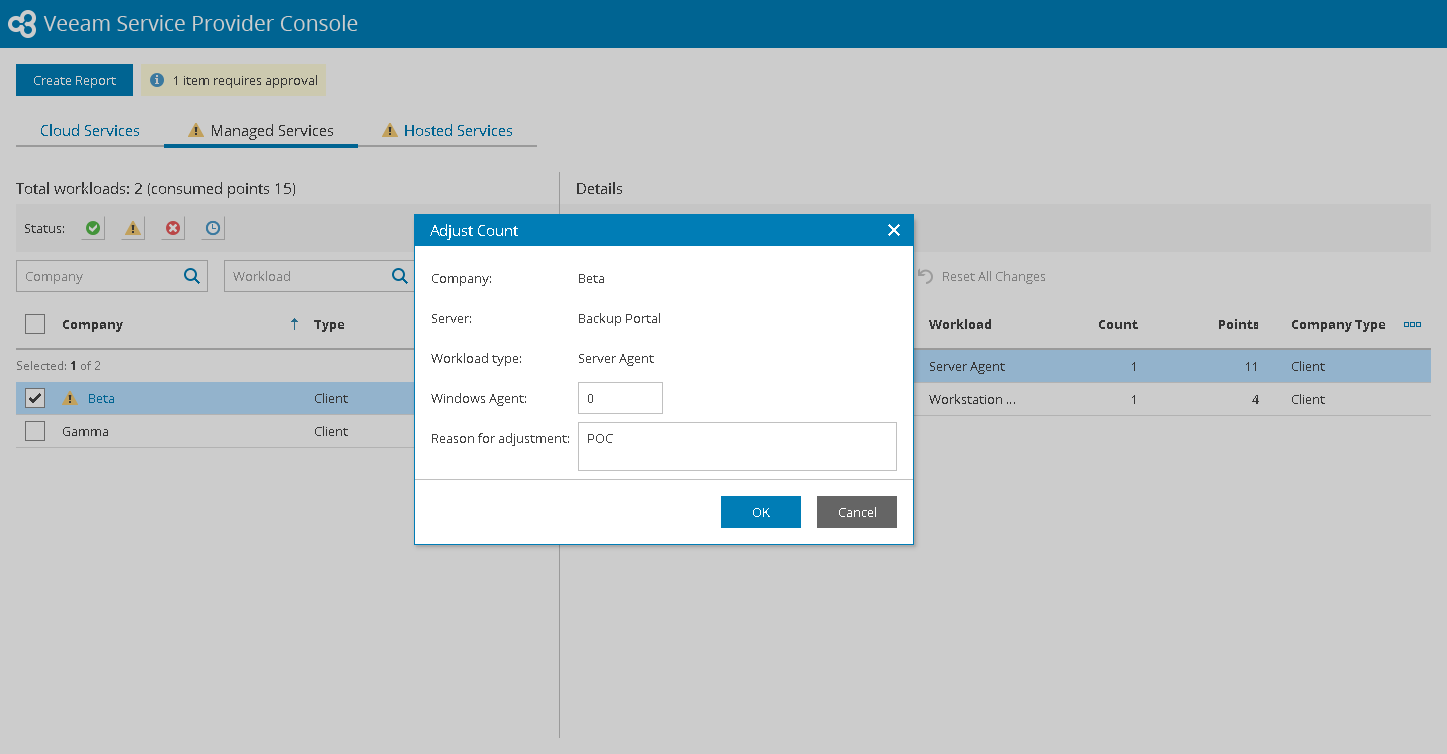1447x754 pixels.
Task: Click the Create Report button
Action: pyautogui.click(x=74, y=80)
